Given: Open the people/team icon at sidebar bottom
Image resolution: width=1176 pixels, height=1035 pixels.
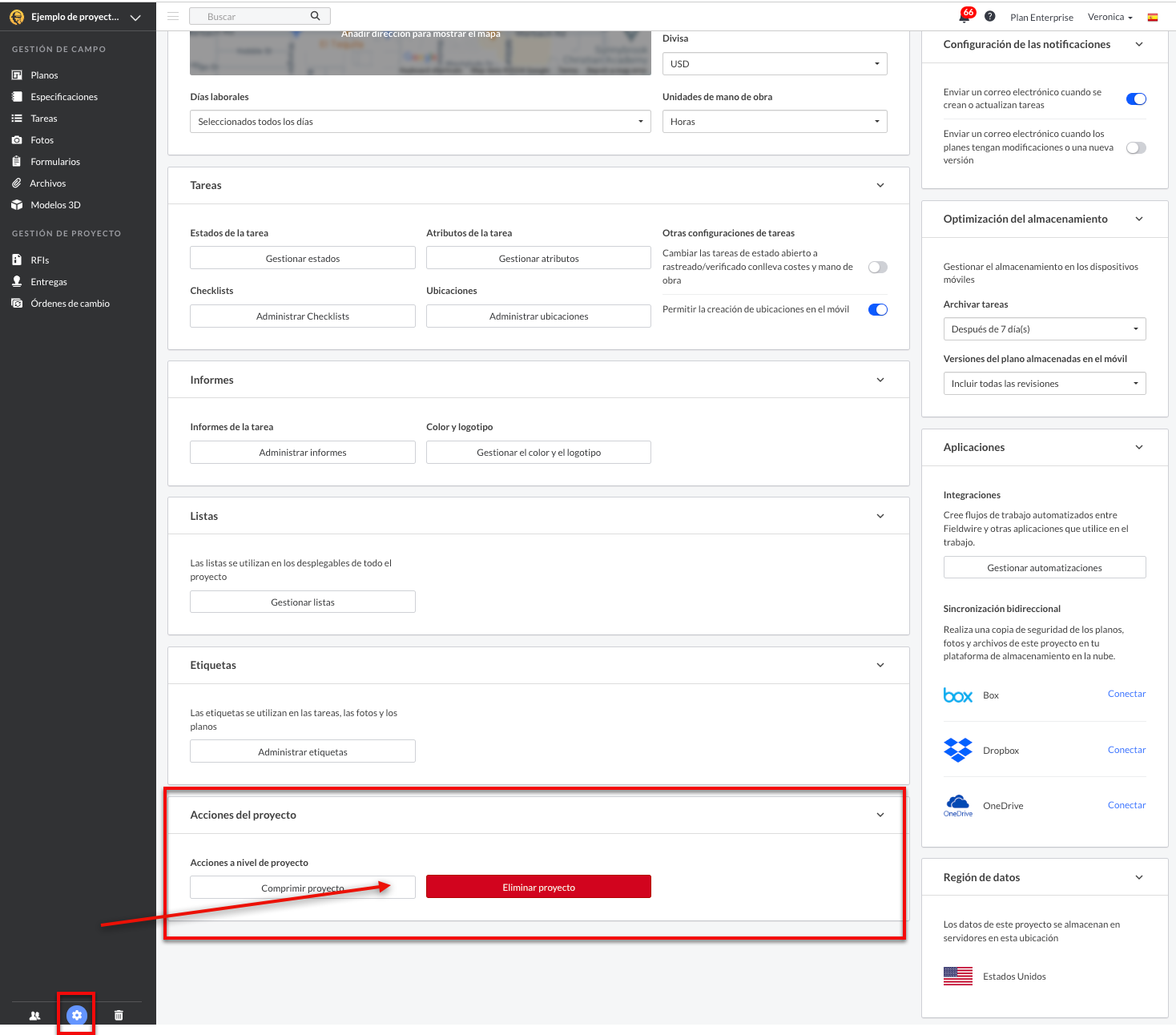Looking at the screenshot, I should click(x=34, y=1016).
